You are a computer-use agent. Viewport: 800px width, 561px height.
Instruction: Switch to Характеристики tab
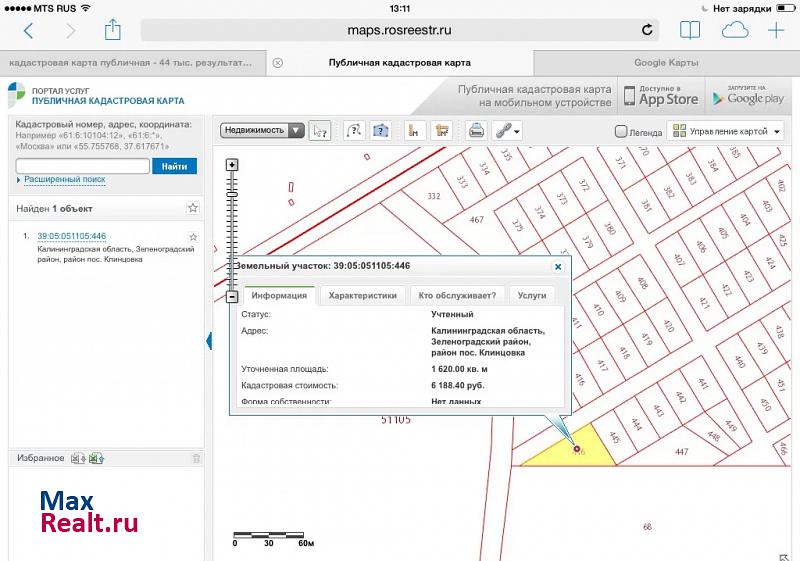coord(364,295)
